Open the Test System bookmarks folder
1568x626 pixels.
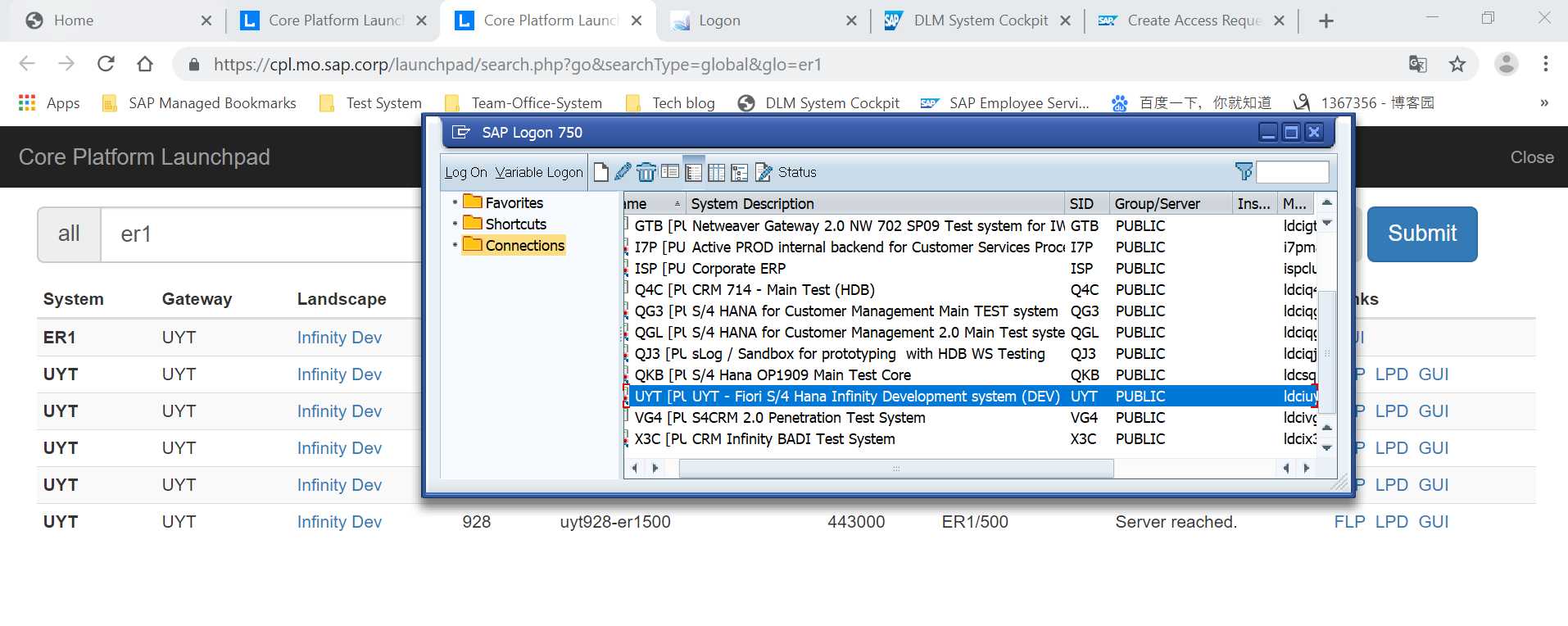(370, 102)
